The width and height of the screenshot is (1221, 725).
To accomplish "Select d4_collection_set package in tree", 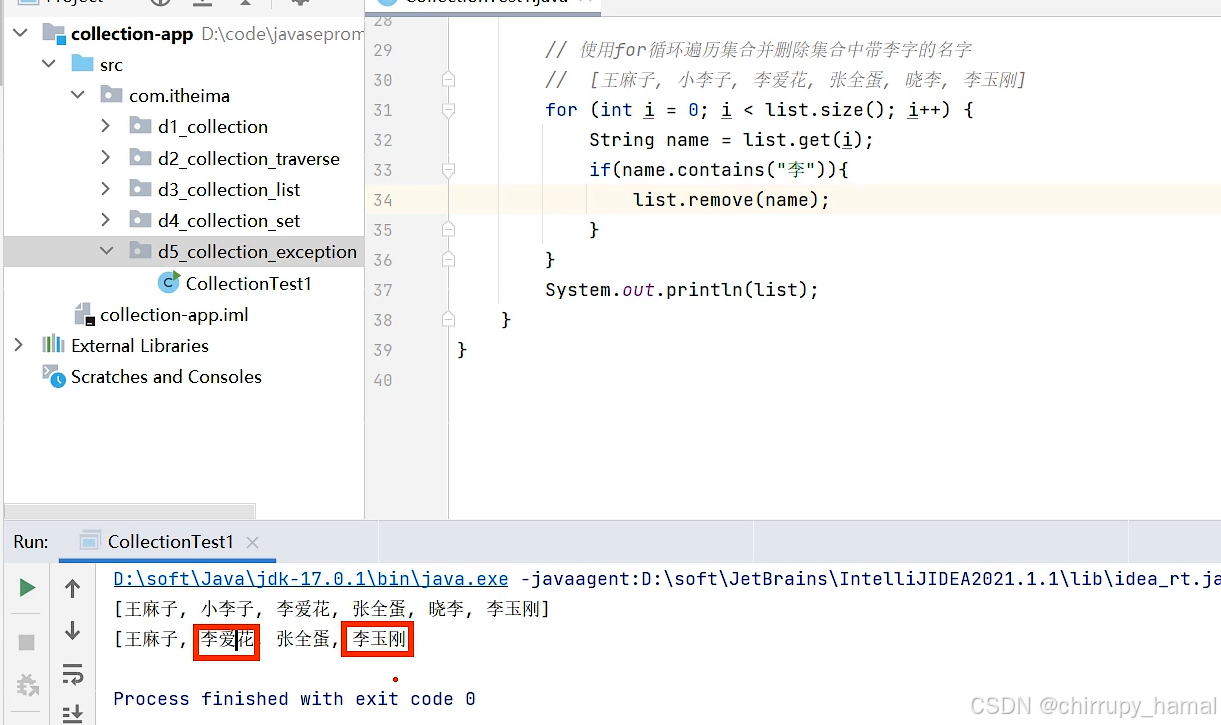I will coord(229,221).
